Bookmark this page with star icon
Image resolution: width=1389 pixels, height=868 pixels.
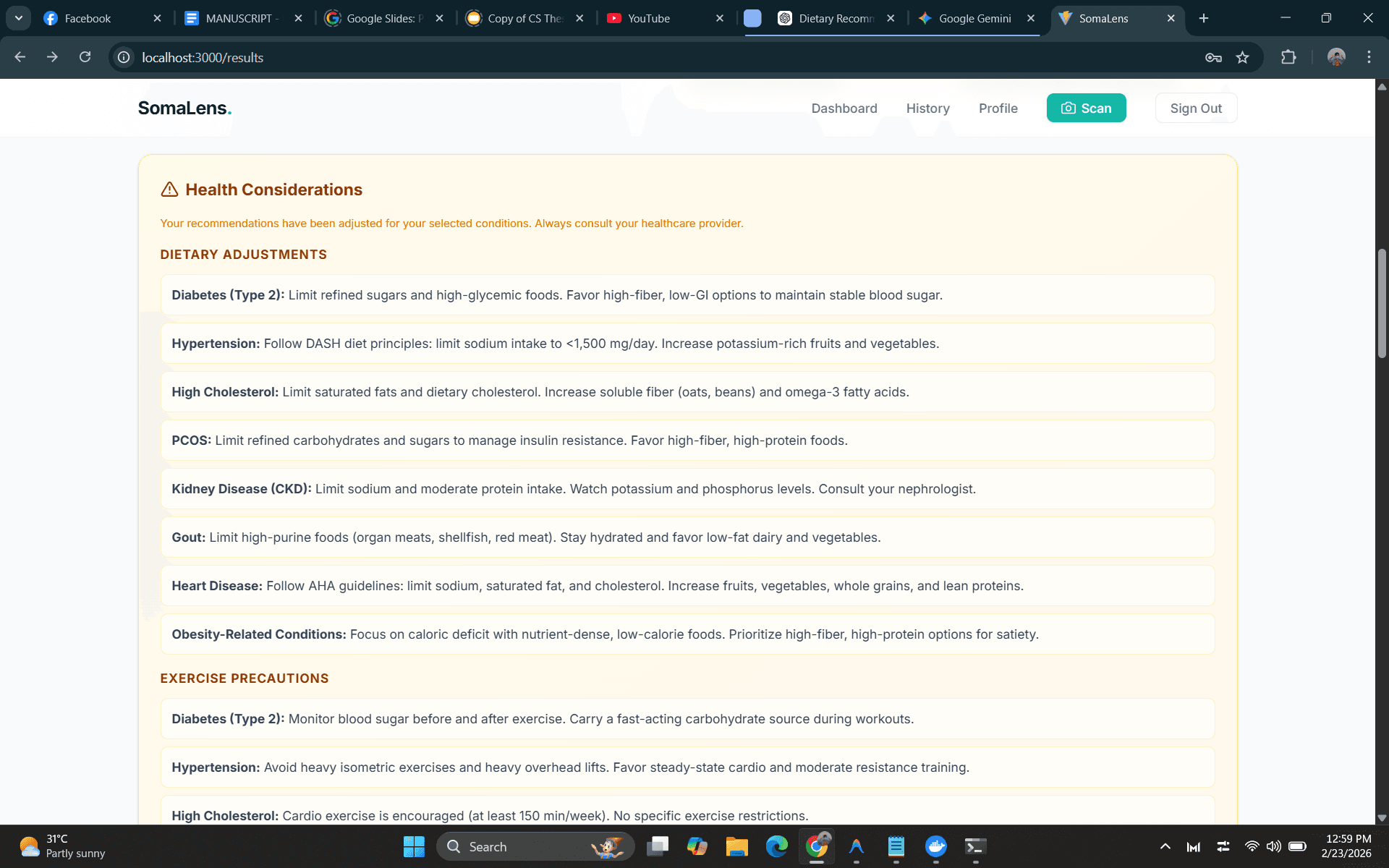(x=1242, y=57)
